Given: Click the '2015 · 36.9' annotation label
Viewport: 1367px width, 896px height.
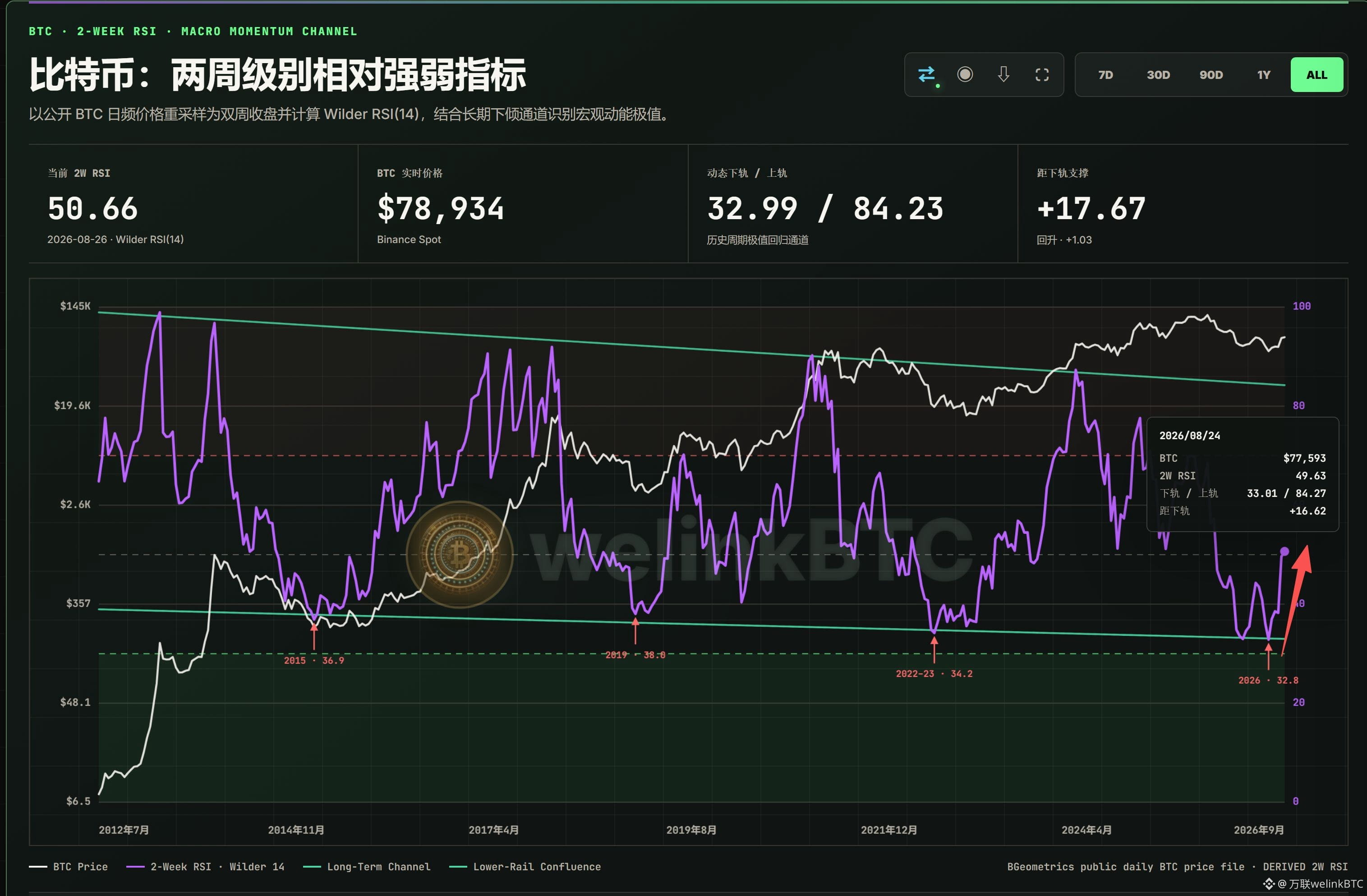Looking at the screenshot, I should click(x=314, y=661).
